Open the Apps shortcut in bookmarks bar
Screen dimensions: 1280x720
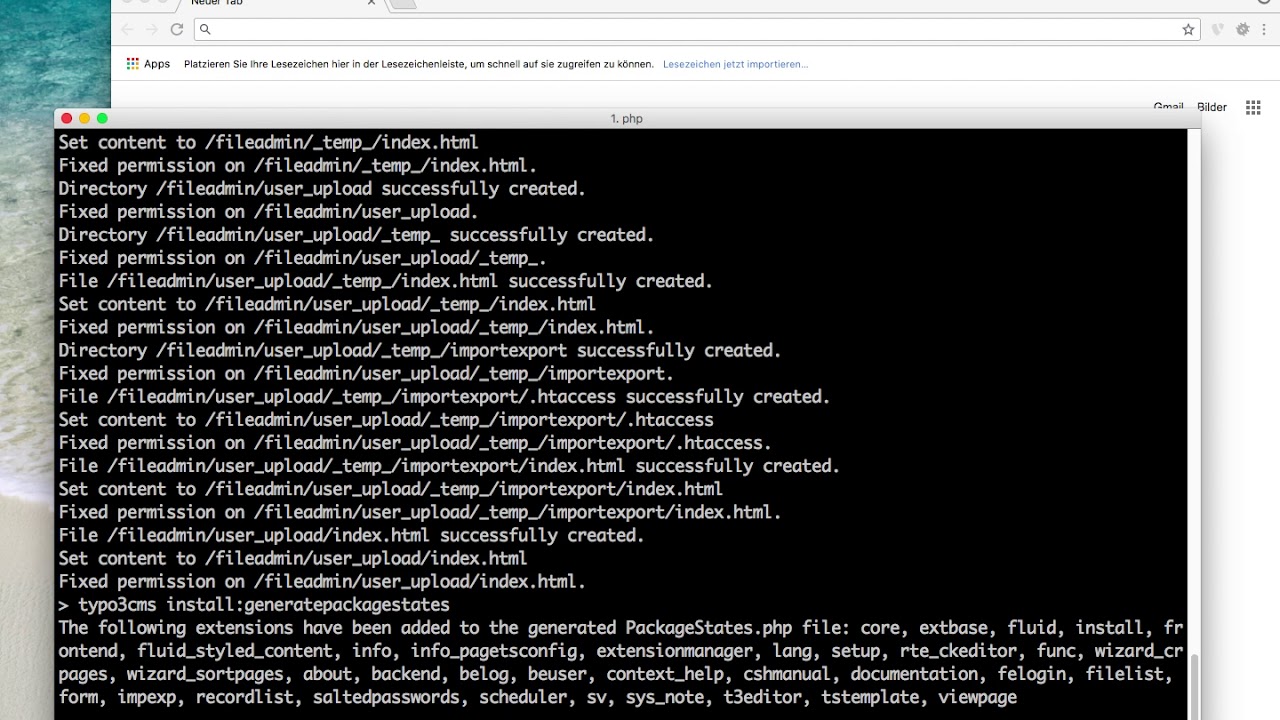click(x=148, y=64)
